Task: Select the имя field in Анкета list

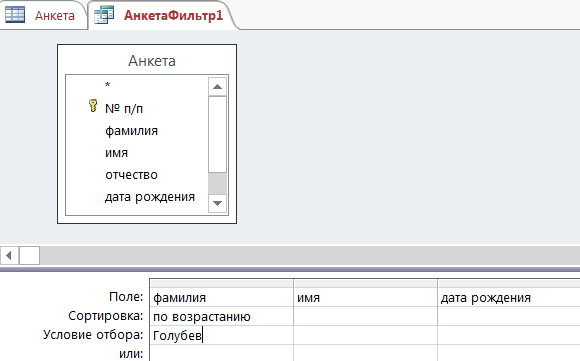Action: tap(116, 153)
